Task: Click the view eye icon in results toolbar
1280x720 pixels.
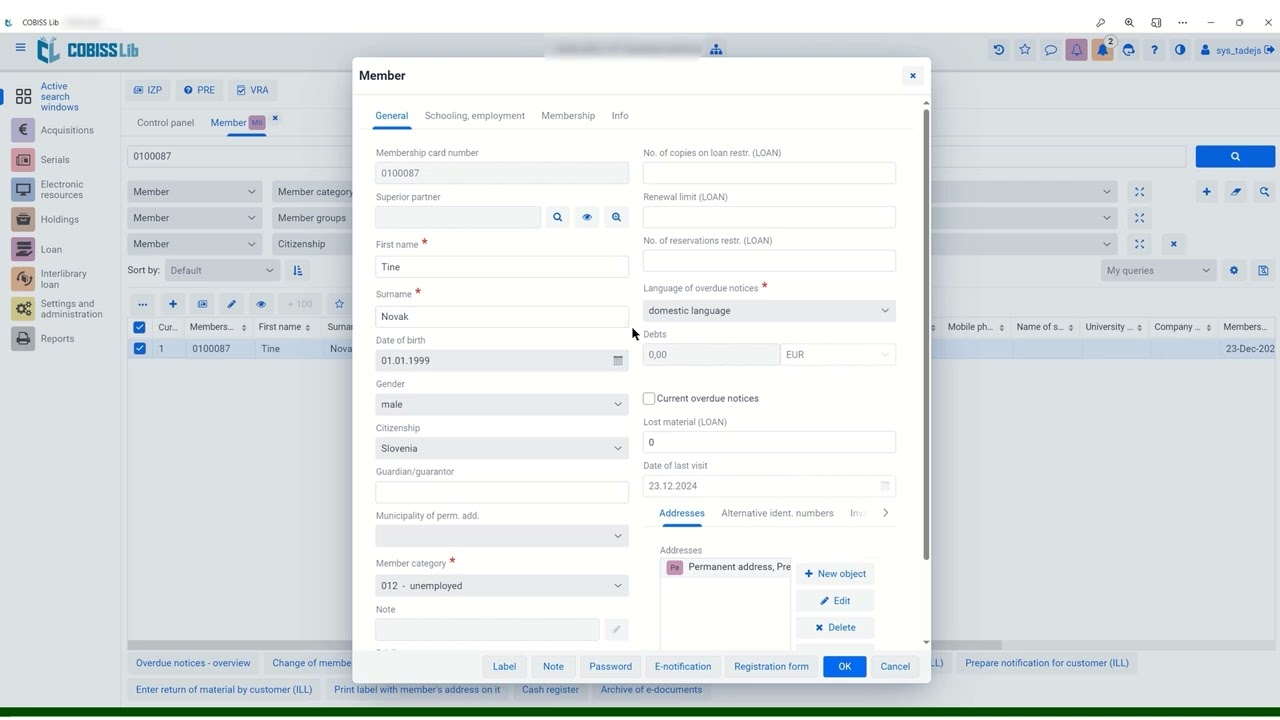Action: [x=261, y=304]
